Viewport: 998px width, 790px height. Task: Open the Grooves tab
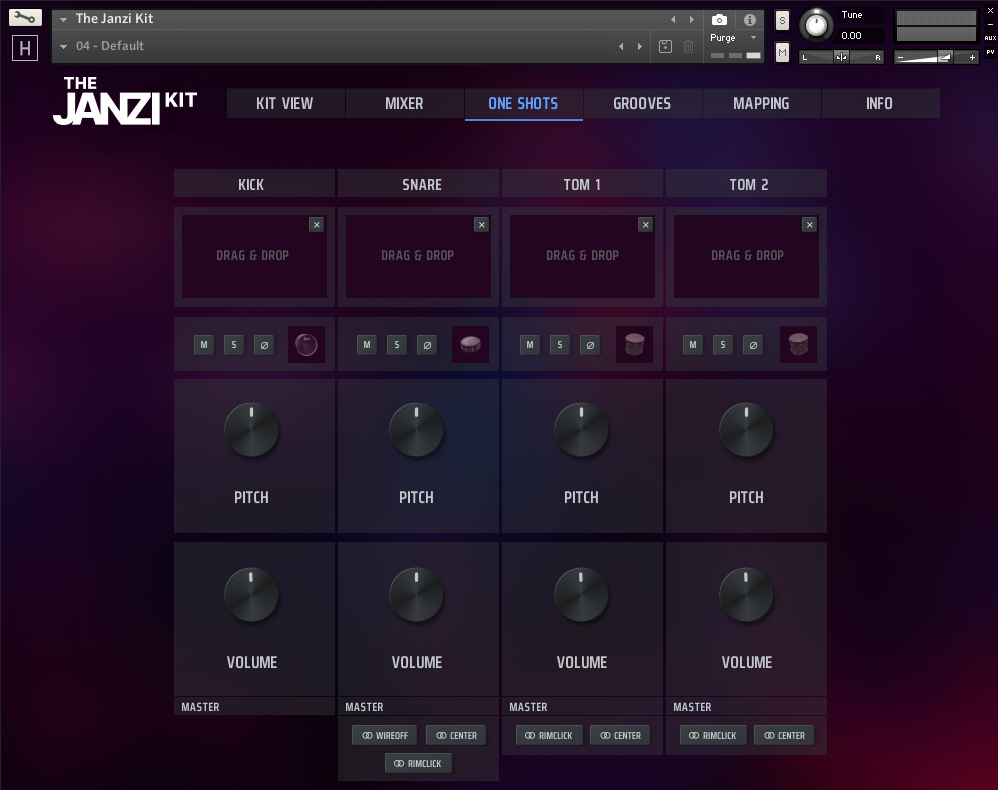click(642, 103)
